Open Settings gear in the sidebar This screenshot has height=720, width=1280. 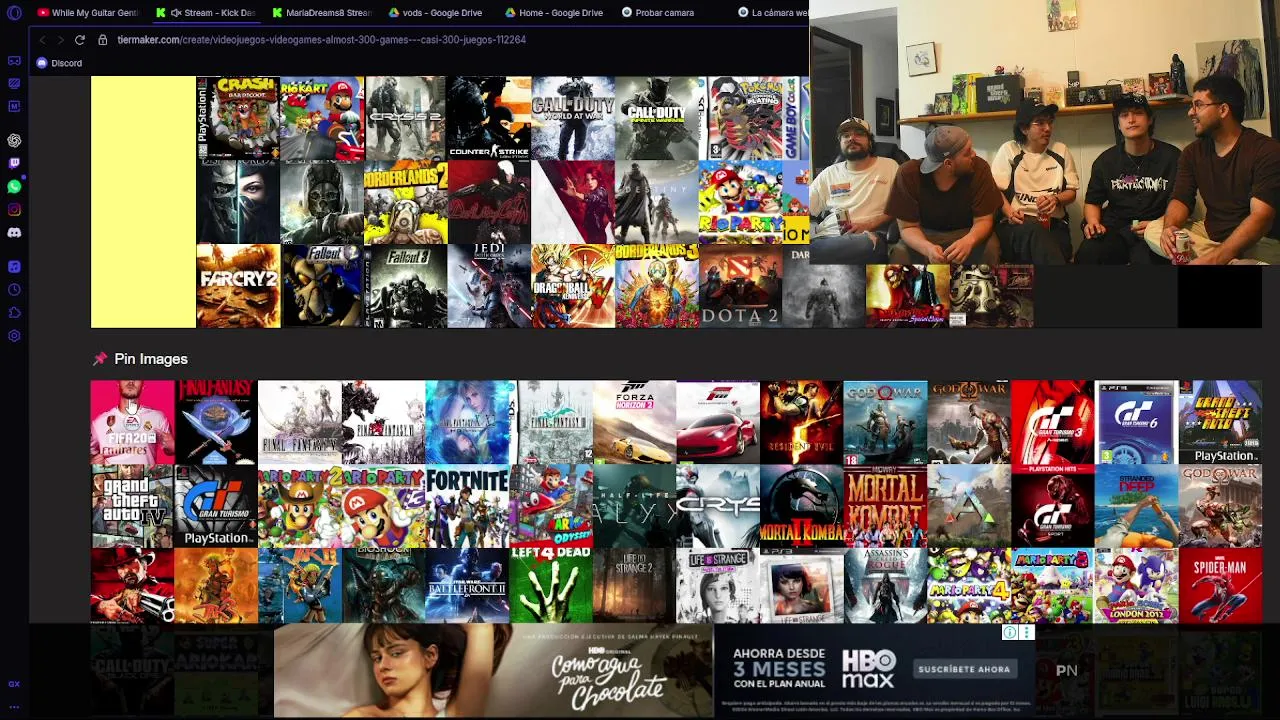point(14,336)
